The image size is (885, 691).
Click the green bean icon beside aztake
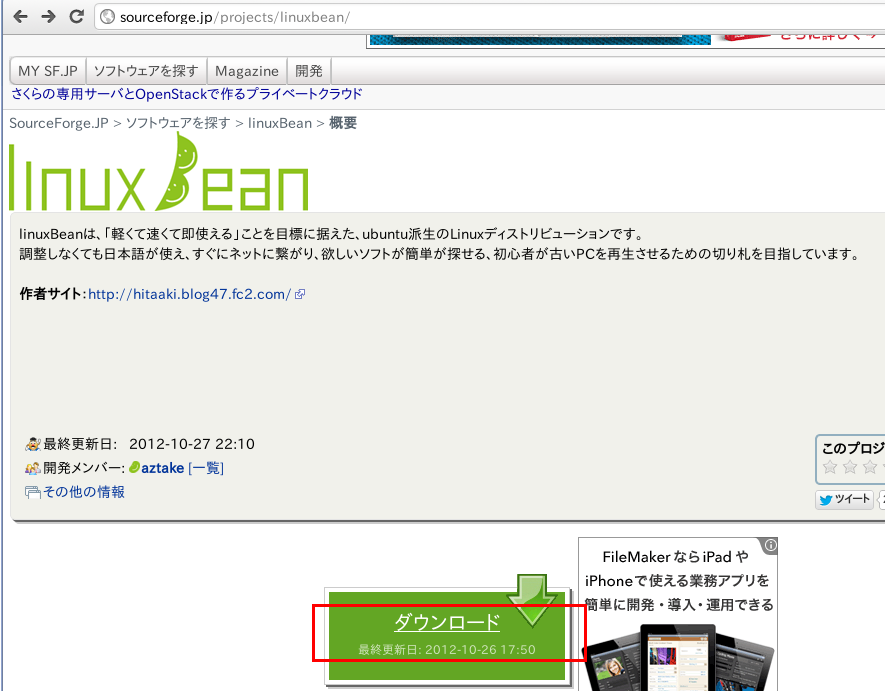[137, 468]
